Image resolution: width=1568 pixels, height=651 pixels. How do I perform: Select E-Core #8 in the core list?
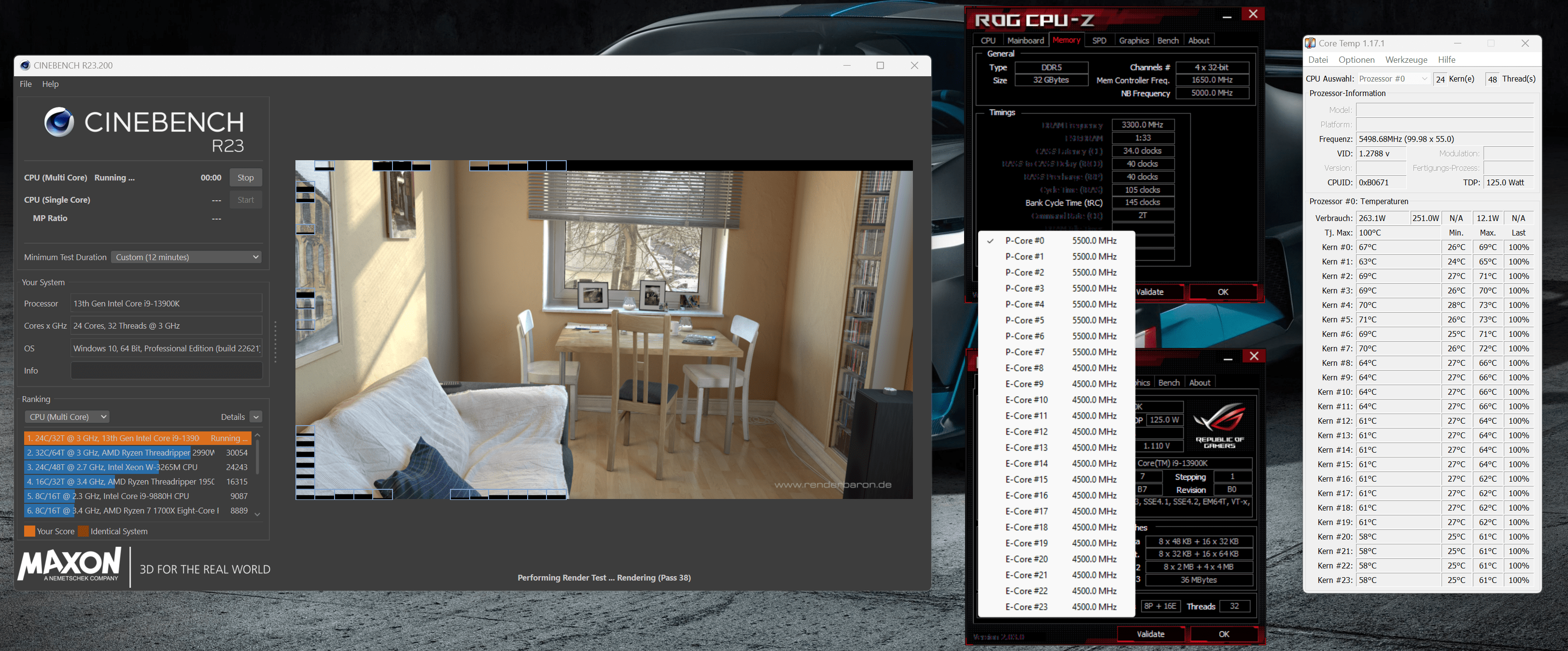tap(1057, 367)
